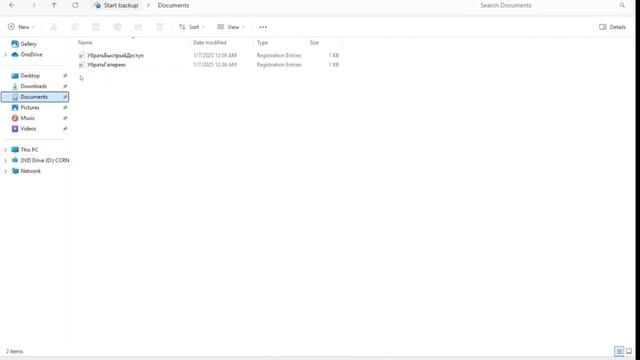640x360 pixels.
Task: Click the Cut icon in toolbar
Action: click(x=53, y=27)
